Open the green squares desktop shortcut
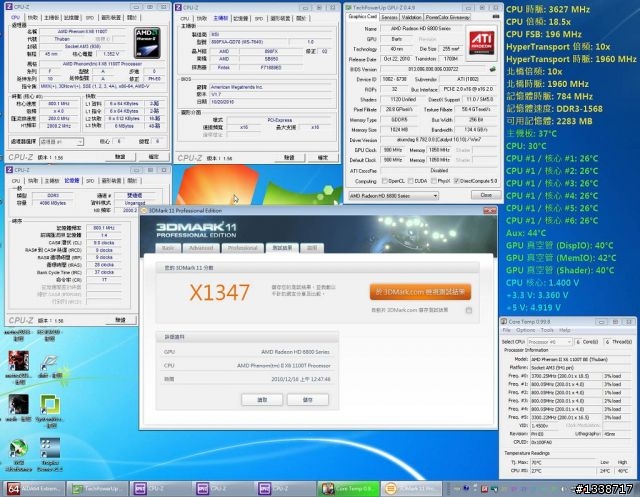 click(x=50, y=405)
